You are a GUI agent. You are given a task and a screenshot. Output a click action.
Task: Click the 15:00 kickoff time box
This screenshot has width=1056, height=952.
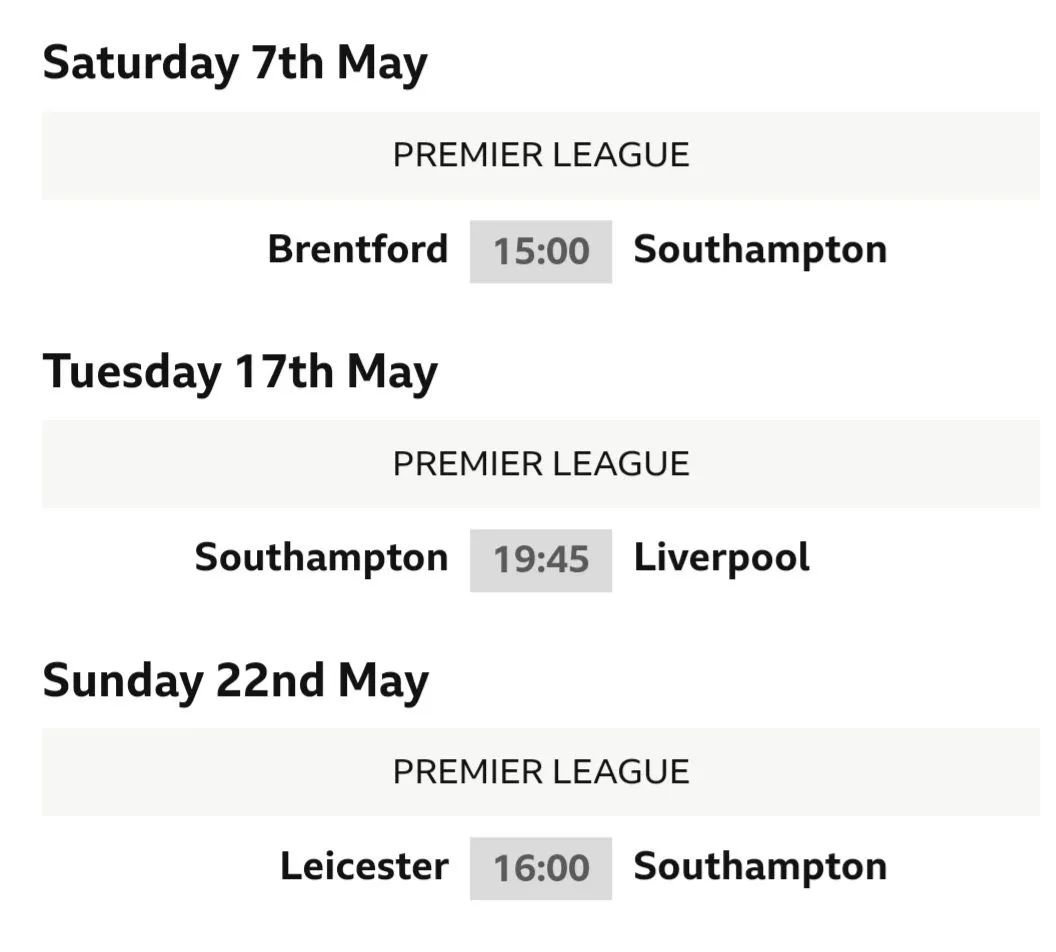(x=541, y=251)
